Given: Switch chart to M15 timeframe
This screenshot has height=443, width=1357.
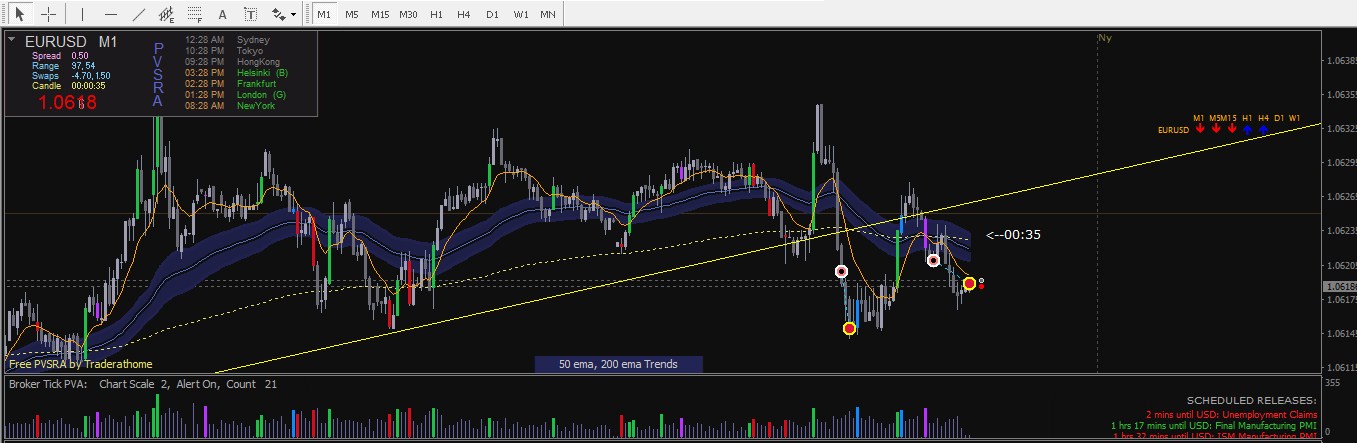Looking at the screenshot, I should click(380, 15).
